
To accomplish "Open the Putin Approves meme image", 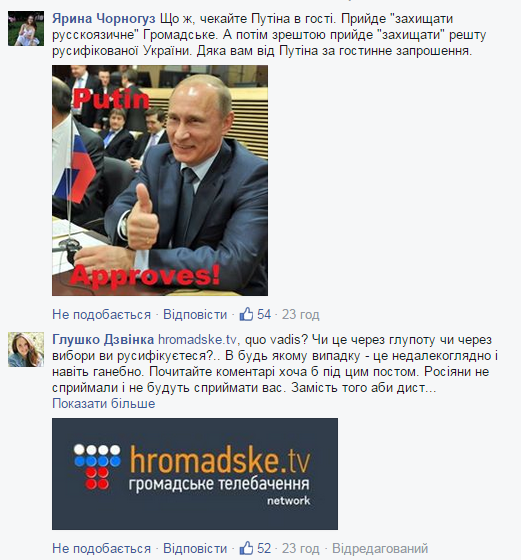I will (160, 180).
